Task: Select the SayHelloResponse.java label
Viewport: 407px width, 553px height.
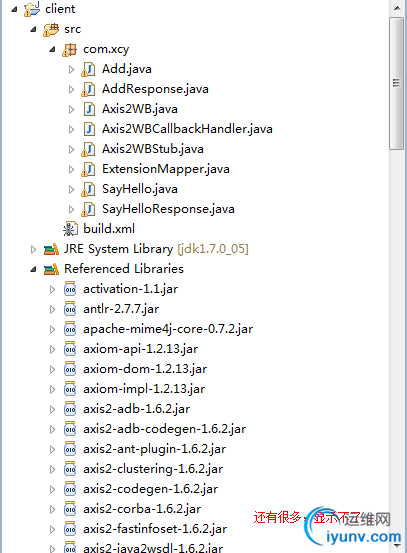Action: click(x=168, y=209)
